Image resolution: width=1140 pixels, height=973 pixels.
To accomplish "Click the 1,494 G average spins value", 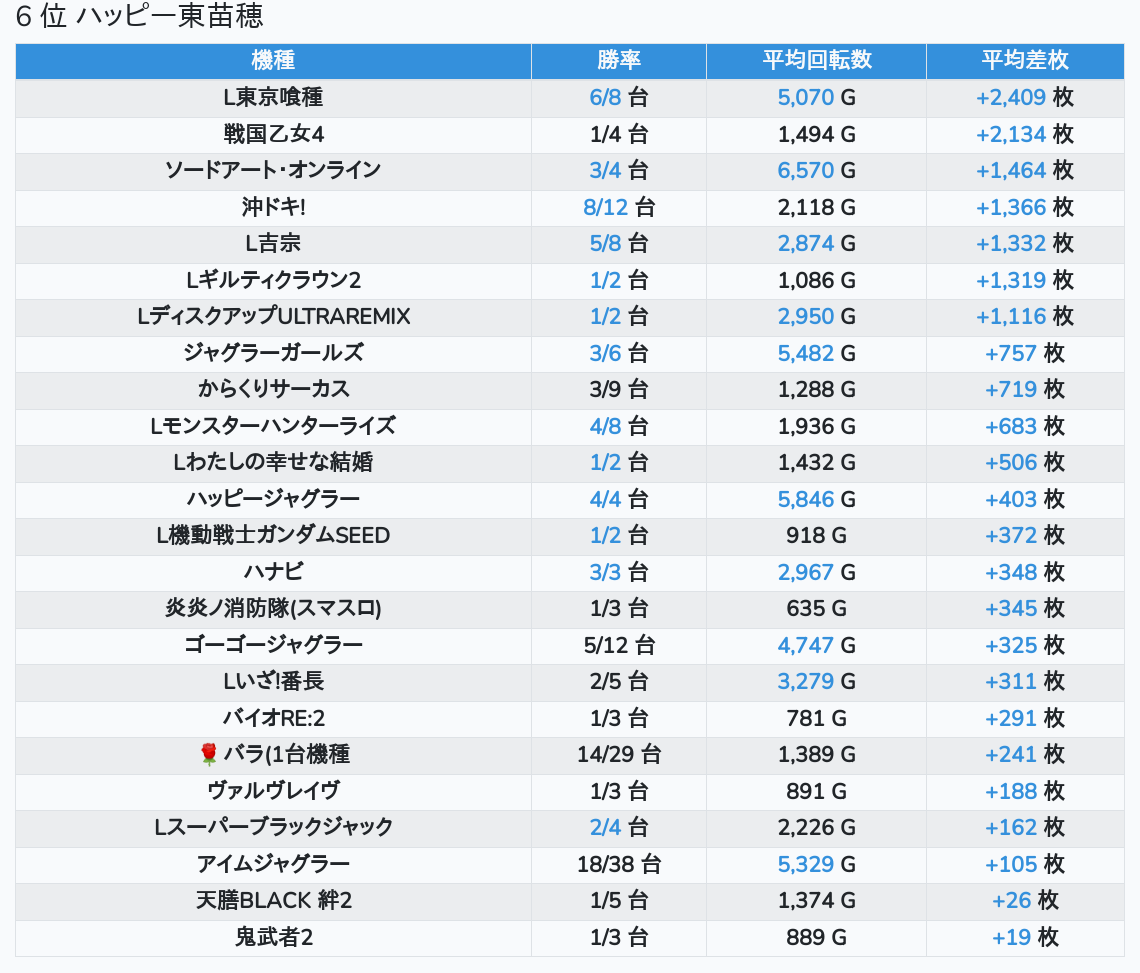I will pos(816,134).
